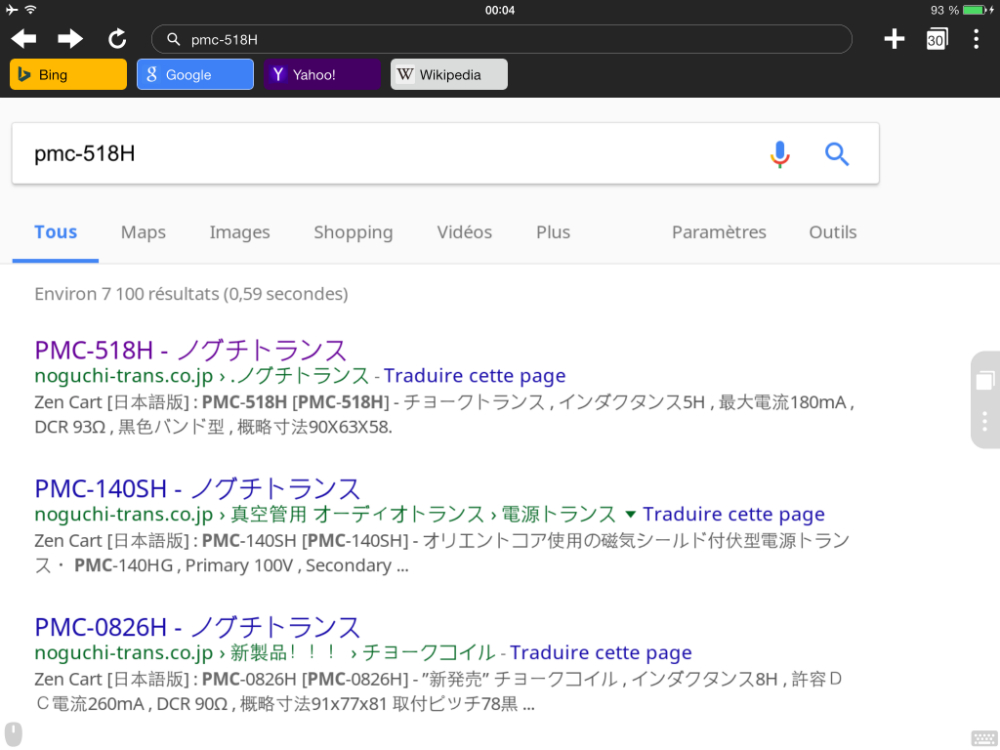Tap the side panel three-dot icon
The width and height of the screenshot is (1000, 750).
click(985, 421)
